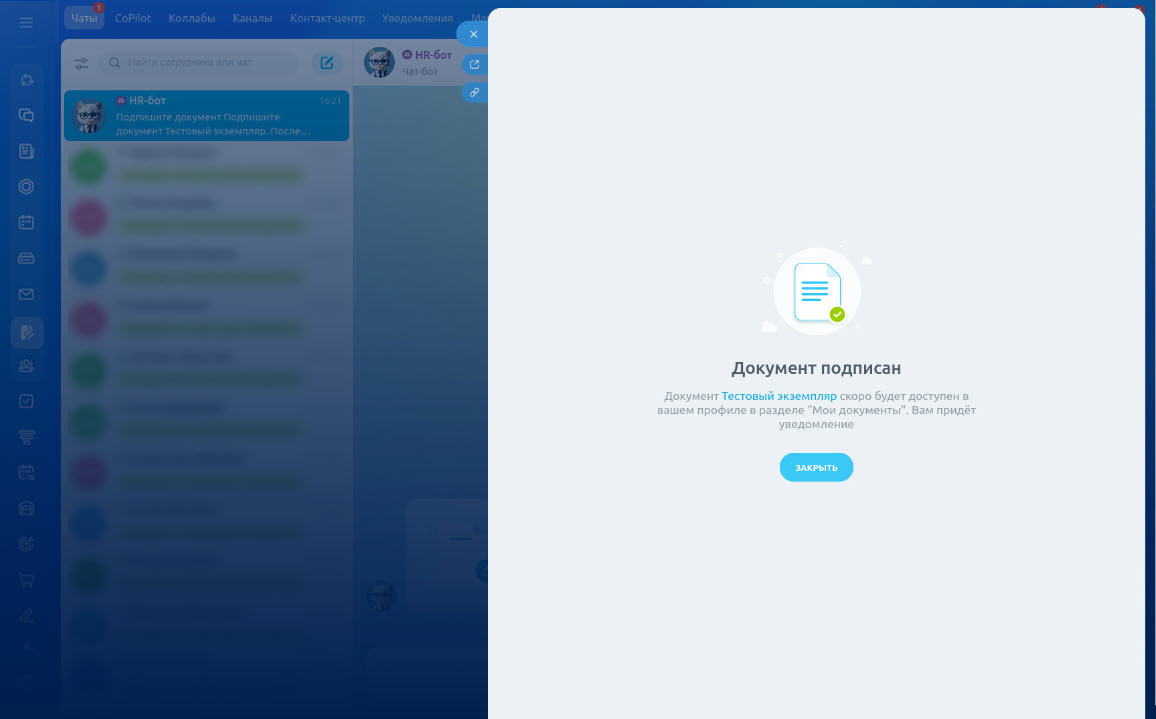The height and width of the screenshot is (719, 1156).
Task: Open chat list filter settings icon
Action: coord(81,63)
